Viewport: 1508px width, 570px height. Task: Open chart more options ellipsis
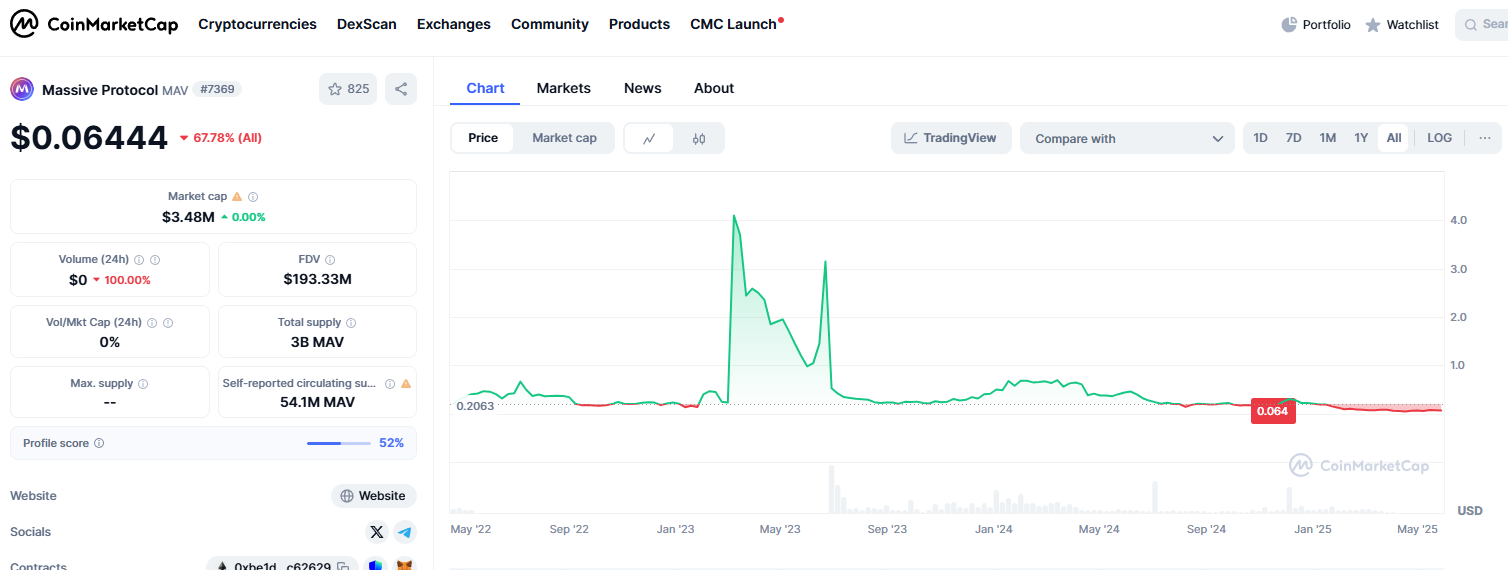coord(1484,138)
